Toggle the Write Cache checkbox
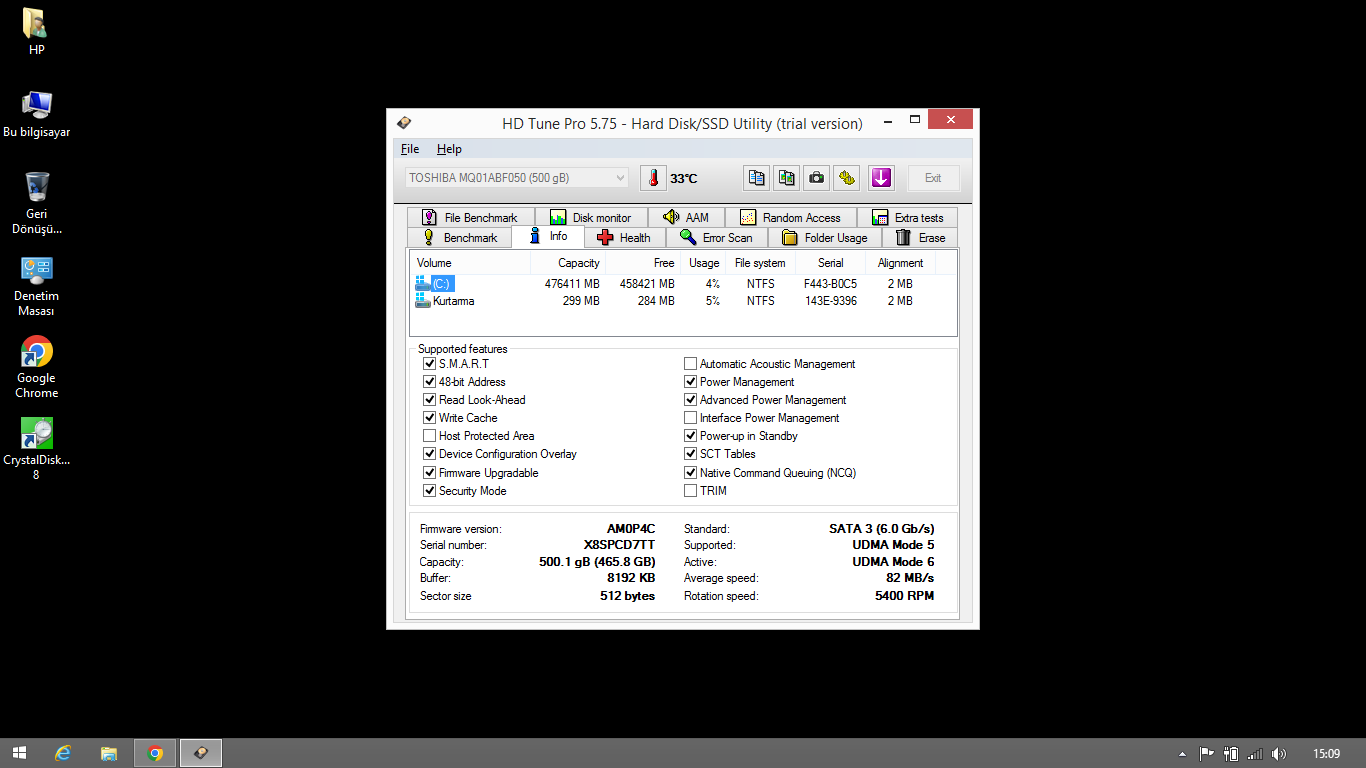The width and height of the screenshot is (1366, 768). [x=429, y=418]
